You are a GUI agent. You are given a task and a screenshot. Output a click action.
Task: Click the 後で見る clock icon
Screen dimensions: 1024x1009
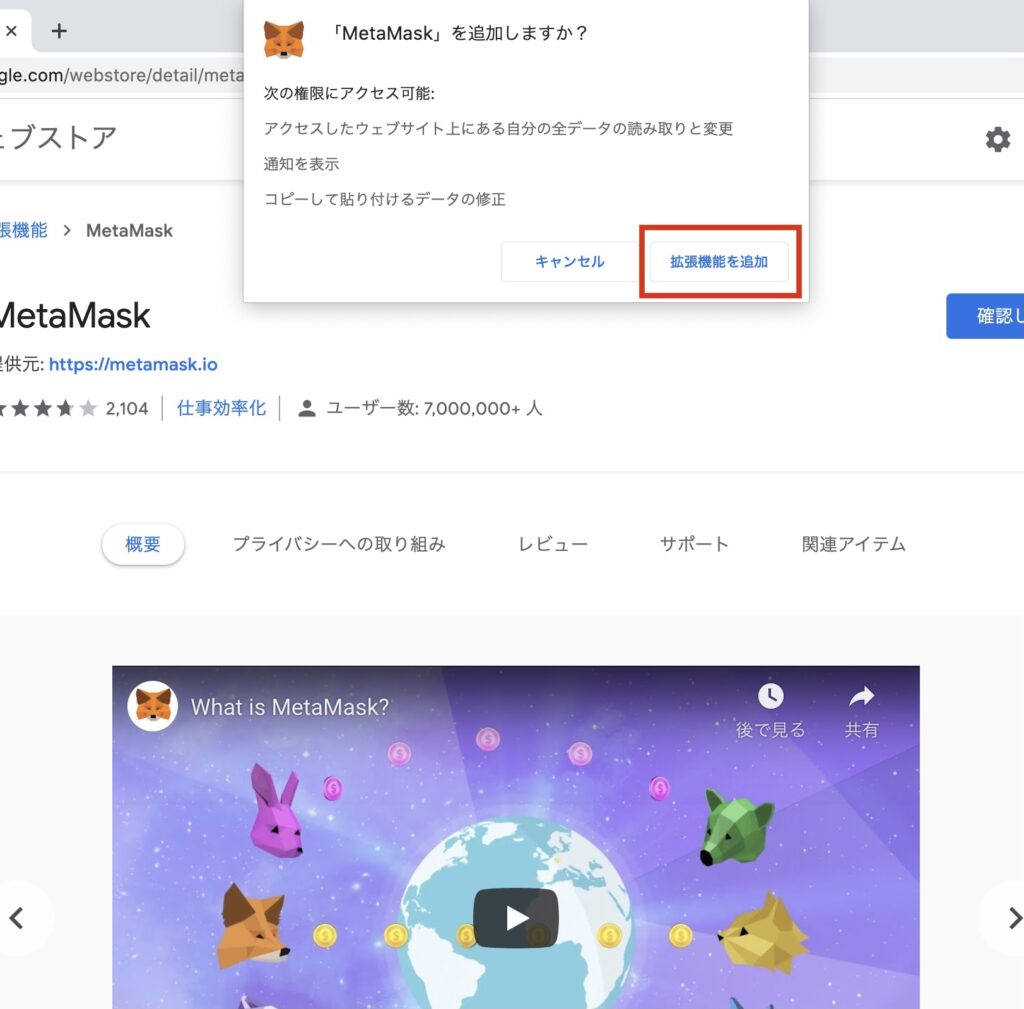pos(771,696)
